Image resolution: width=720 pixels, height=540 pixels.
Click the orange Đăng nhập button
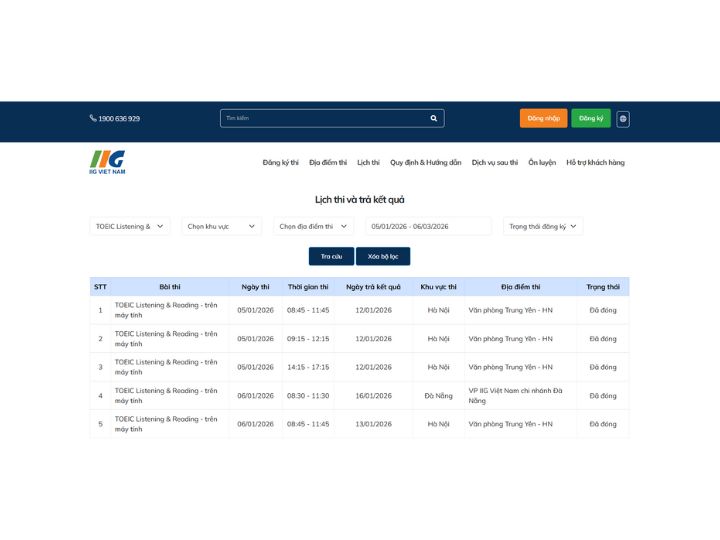pos(544,118)
